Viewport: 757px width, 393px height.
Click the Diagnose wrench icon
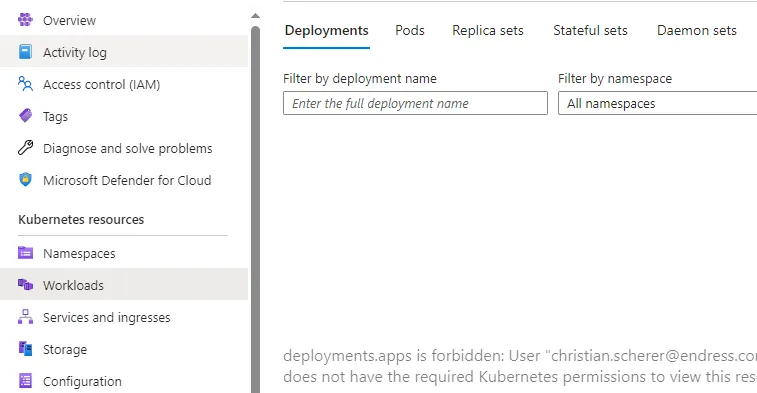click(25, 148)
